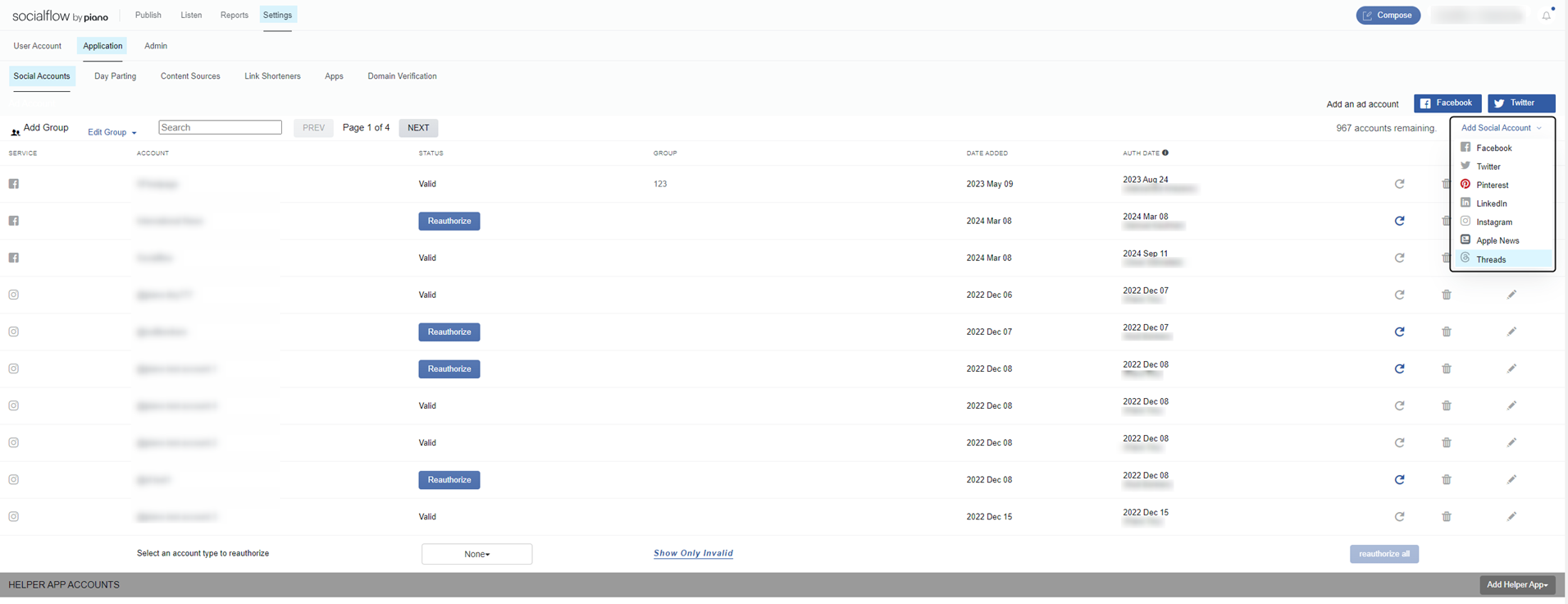1568x604 pixels.
Task: Click the PREV page button
Action: [313, 128]
